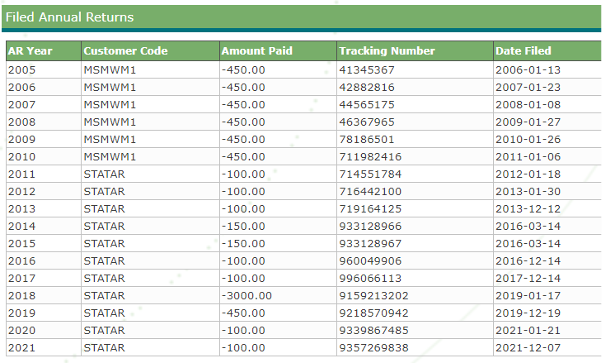Image resolution: width=602 pixels, height=364 pixels.
Task: Click the 2019 row -450.00 amount
Action: [243, 313]
